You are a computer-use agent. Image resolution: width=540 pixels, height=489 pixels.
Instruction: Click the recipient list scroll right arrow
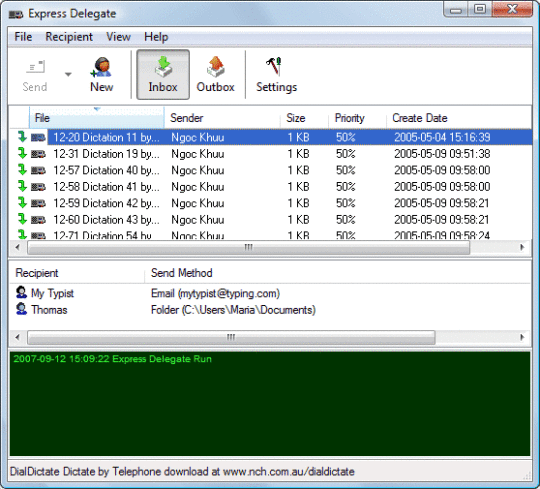[x=522, y=337]
